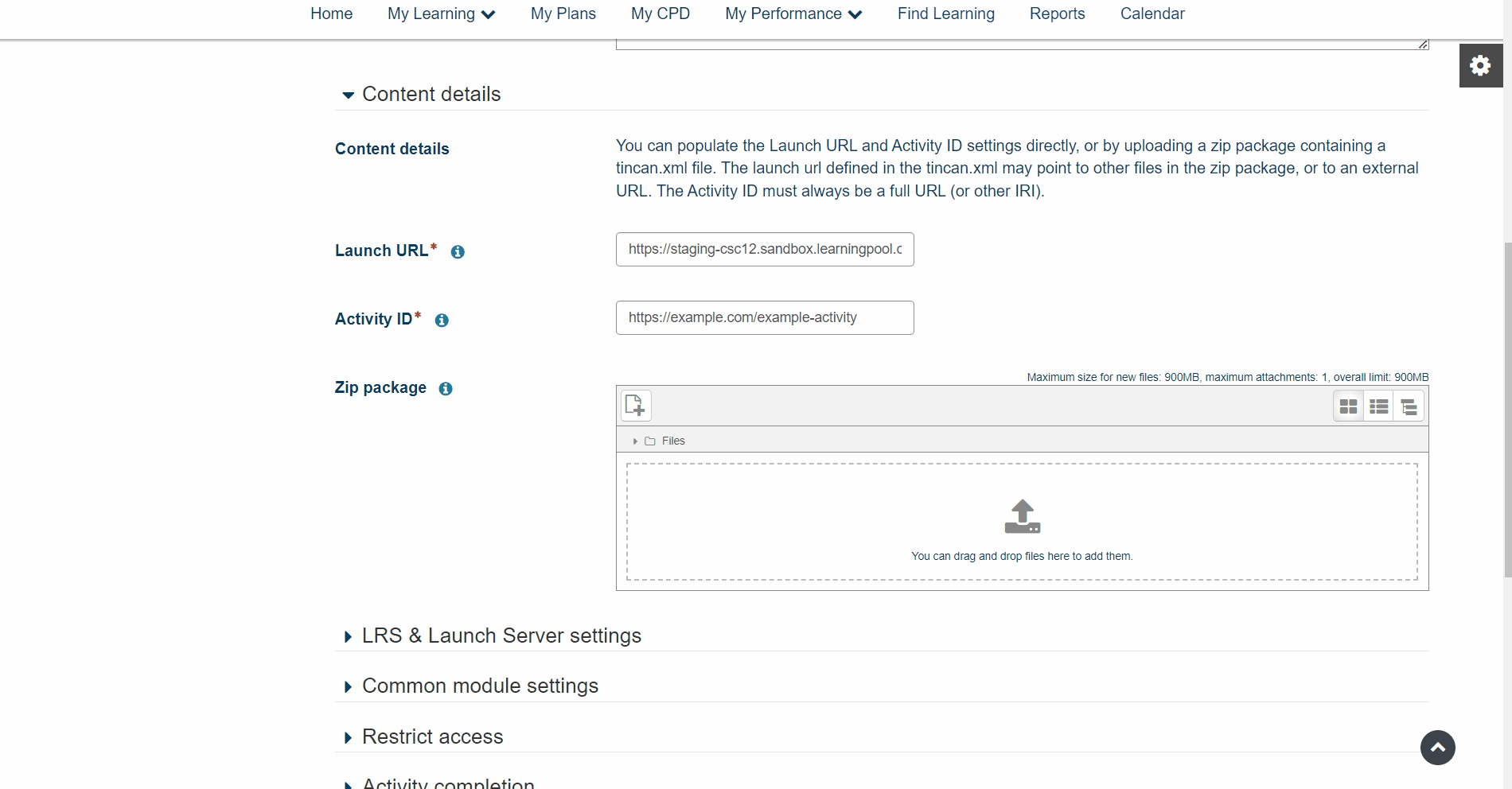The height and width of the screenshot is (789, 1512).
Task: Go to the Home menu item
Action: coord(331,14)
